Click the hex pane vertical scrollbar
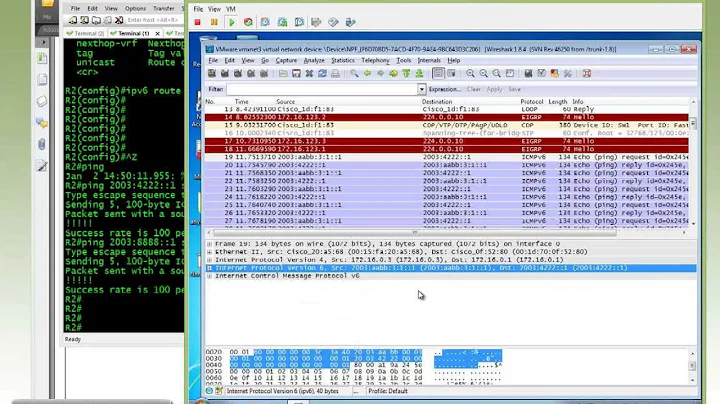 (692, 366)
